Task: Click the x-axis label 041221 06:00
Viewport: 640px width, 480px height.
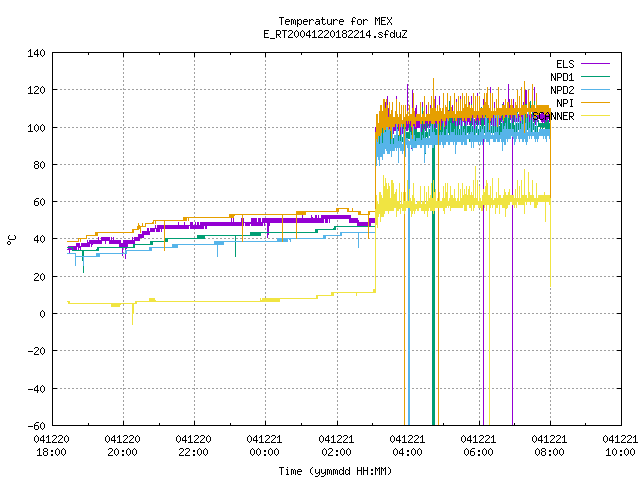Action: [x=478, y=446]
